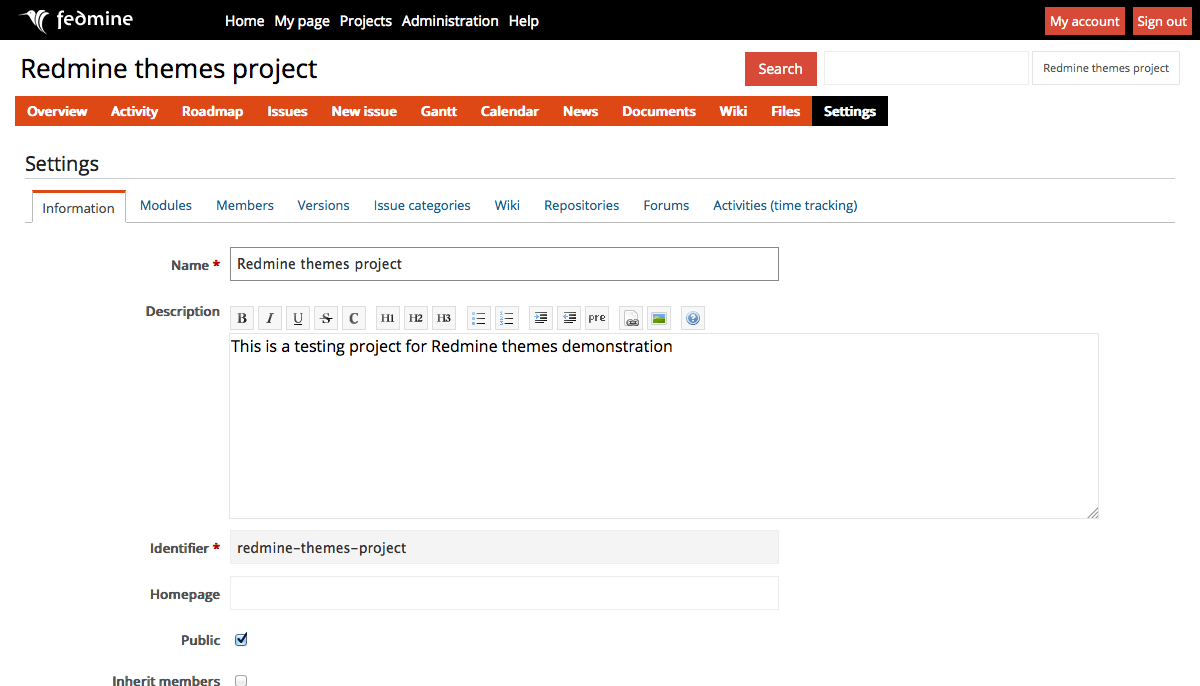Open Administration in top menu
Screen dimensions: 1200x686
coord(450,21)
